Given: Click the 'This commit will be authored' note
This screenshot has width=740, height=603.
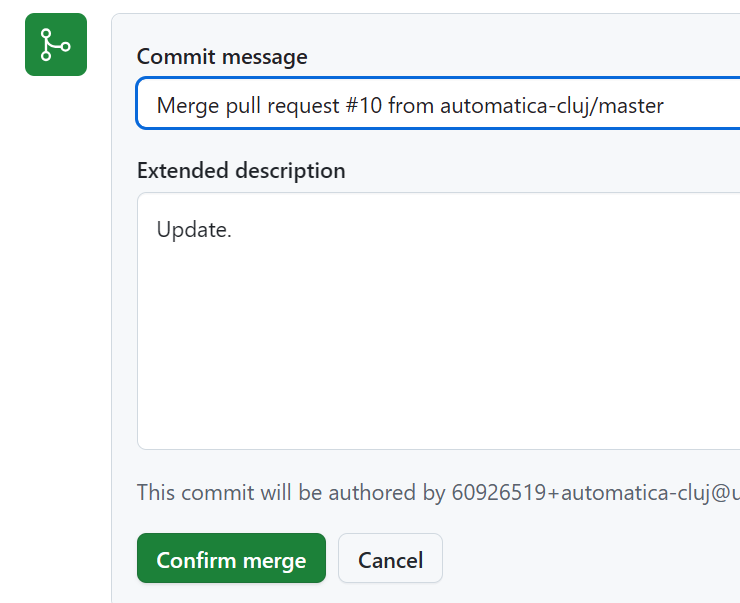Looking at the screenshot, I should tap(438, 493).
